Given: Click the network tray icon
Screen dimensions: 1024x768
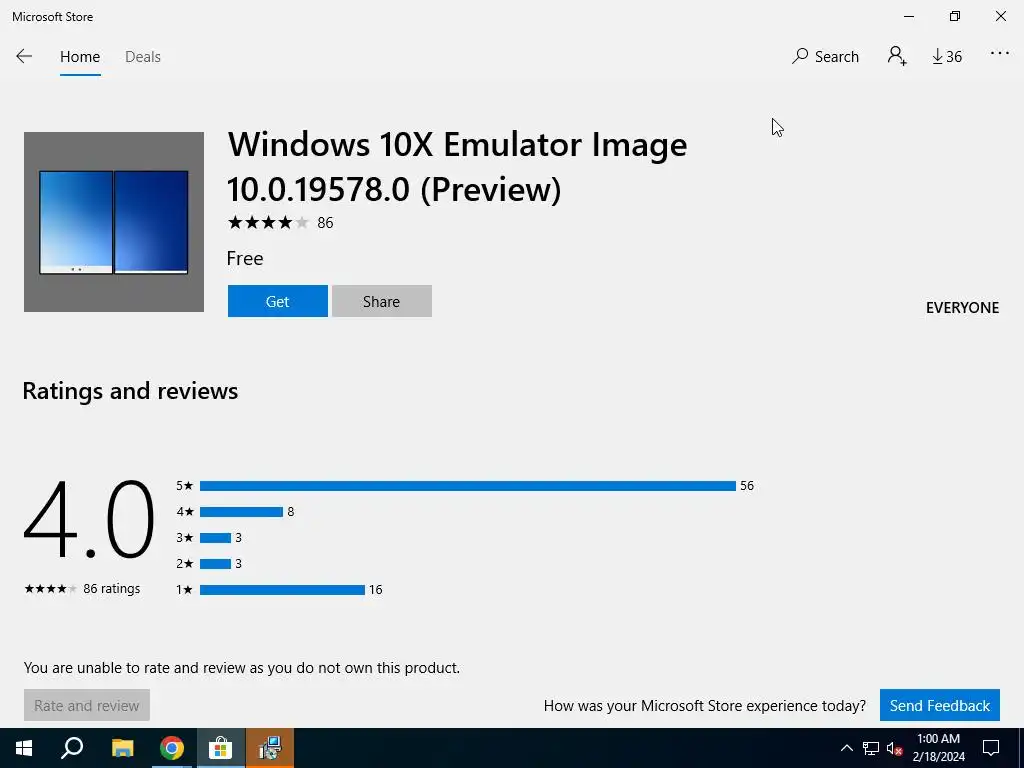Looking at the screenshot, I should [871, 748].
